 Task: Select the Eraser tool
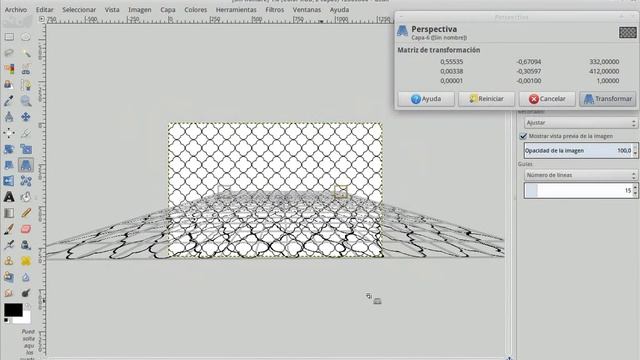[x=26, y=229]
